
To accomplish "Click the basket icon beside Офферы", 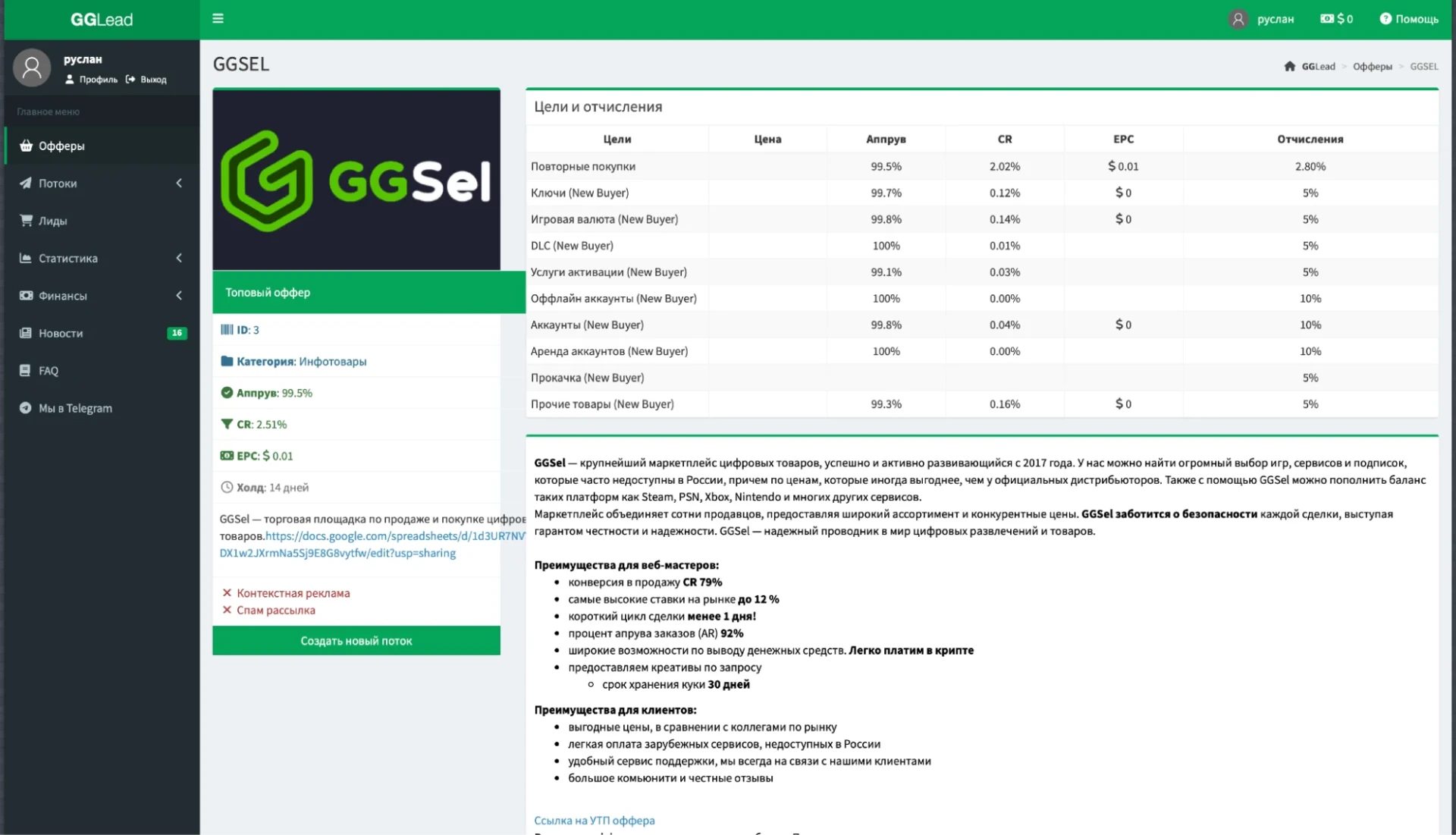I will pyautogui.click(x=26, y=146).
